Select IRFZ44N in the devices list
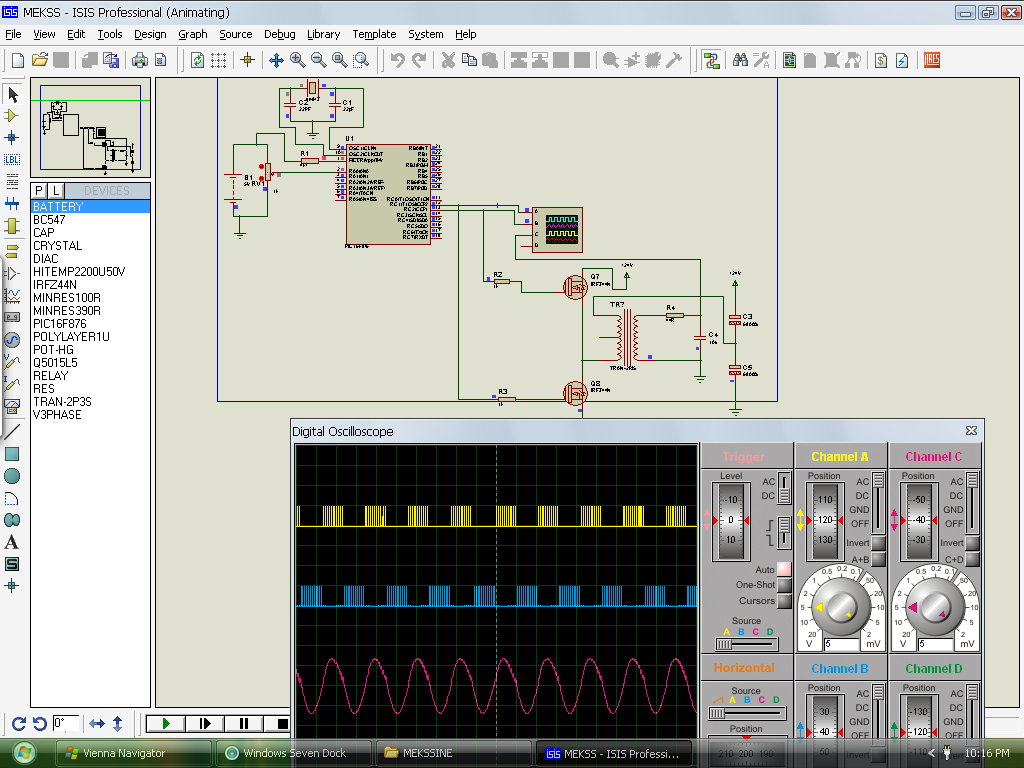 (55, 285)
